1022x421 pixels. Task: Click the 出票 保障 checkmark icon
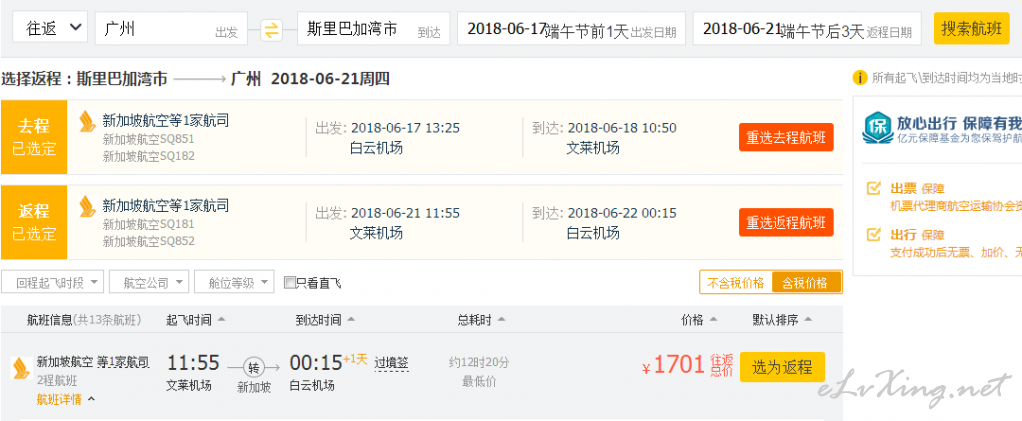pyautogui.click(x=873, y=188)
